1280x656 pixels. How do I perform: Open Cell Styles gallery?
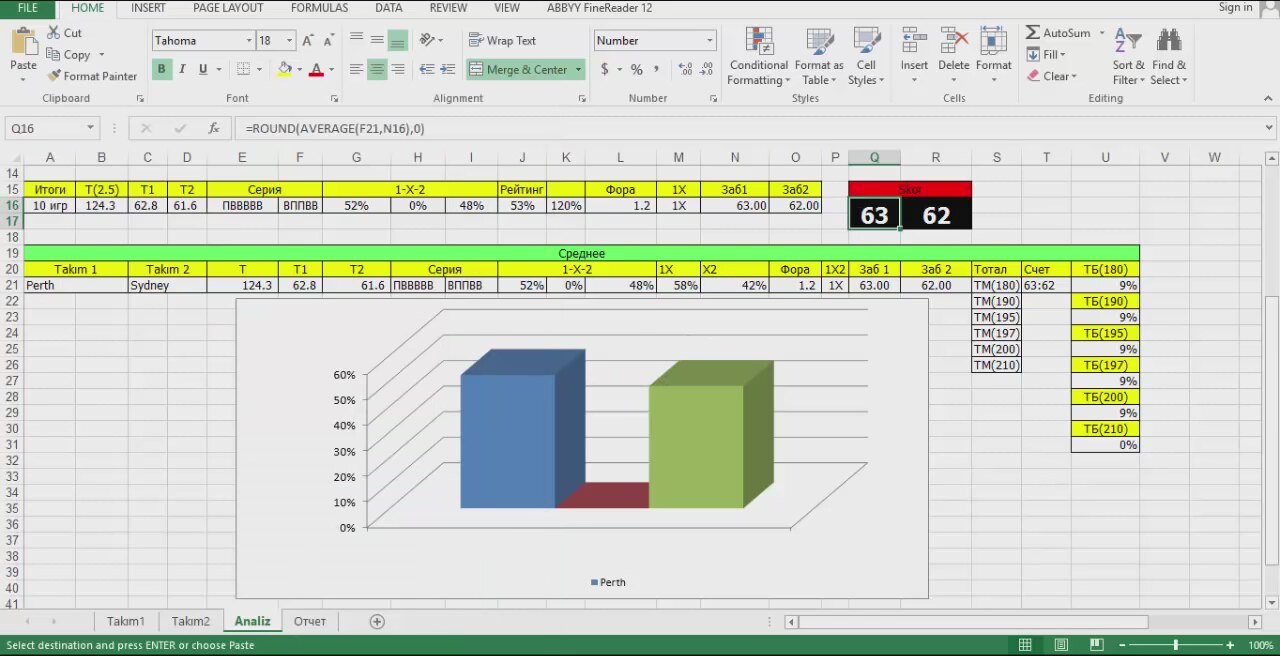pyautogui.click(x=866, y=56)
